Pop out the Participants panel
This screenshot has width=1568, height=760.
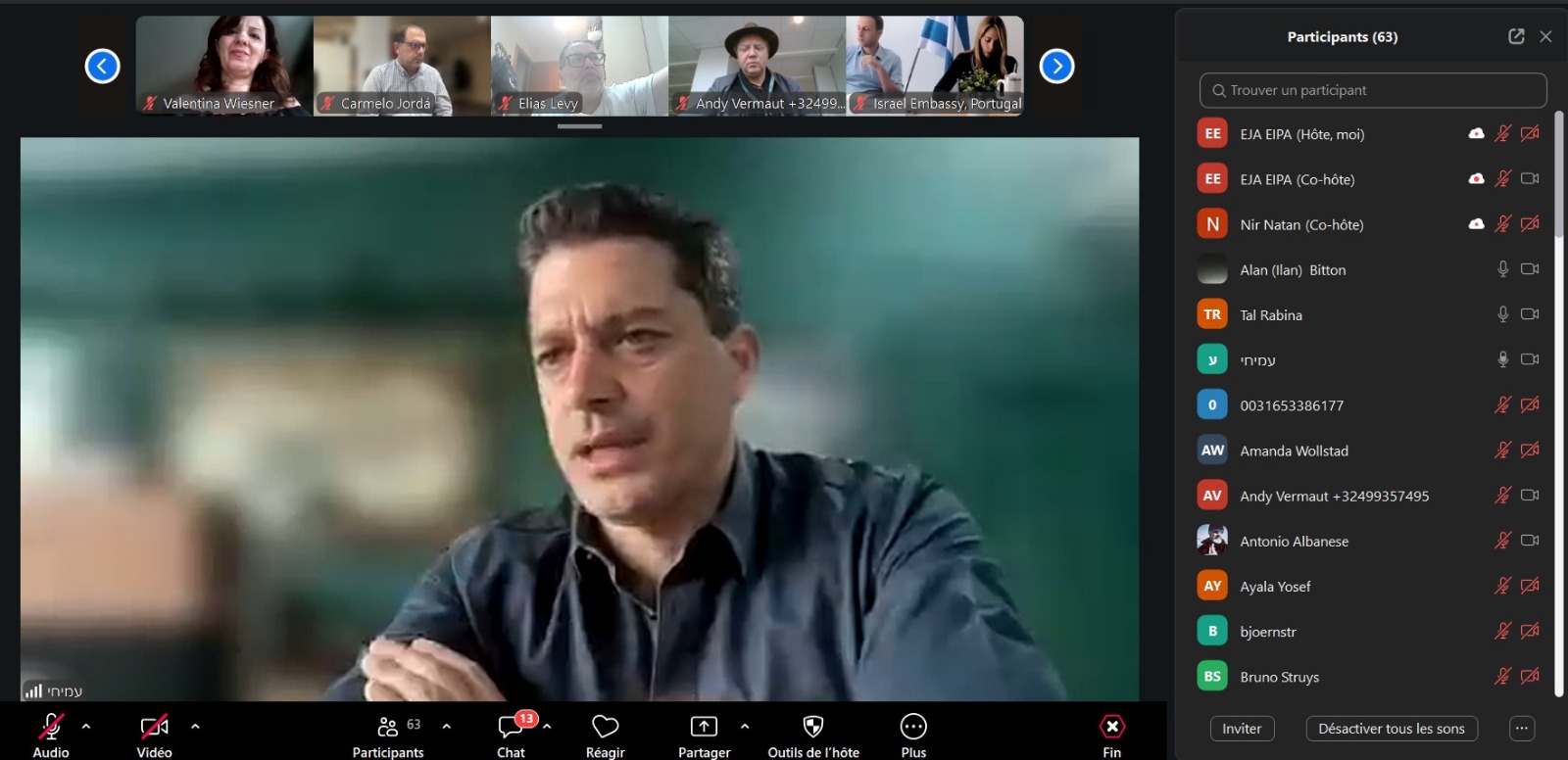tap(1516, 36)
